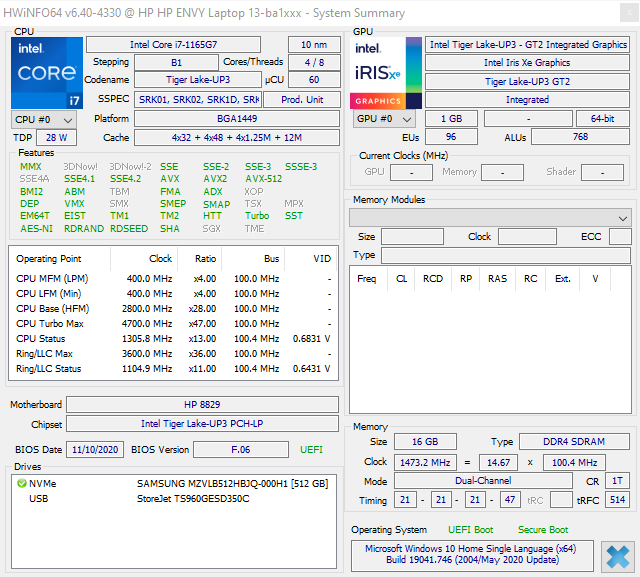Image resolution: width=640 pixels, height=577 pixels.
Task: Click the Prod. Unit field
Action: pyautogui.click(x=301, y=100)
